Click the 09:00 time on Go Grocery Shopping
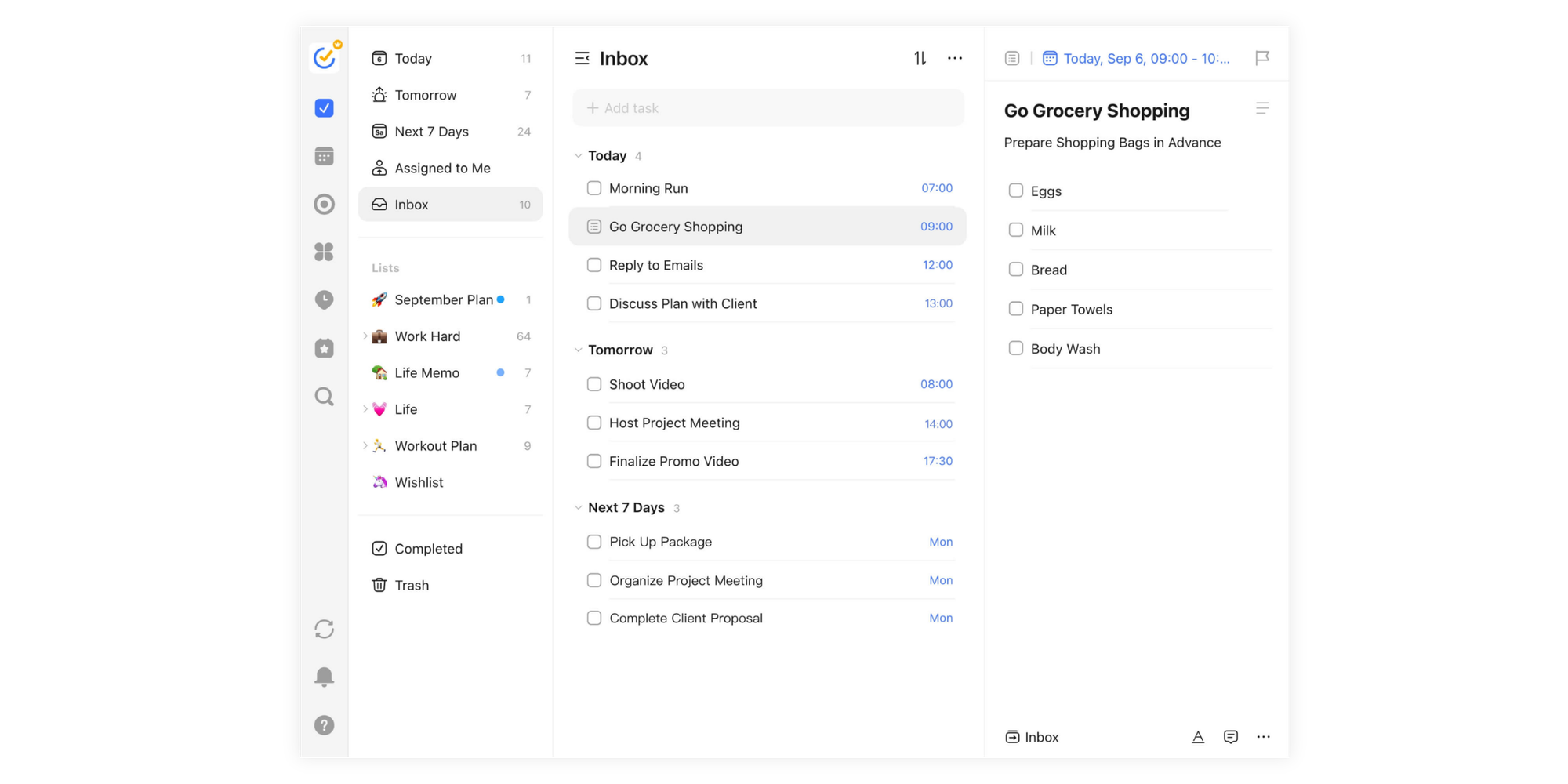The height and width of the screenshot is (784, 1568). [x=936, y=227]
